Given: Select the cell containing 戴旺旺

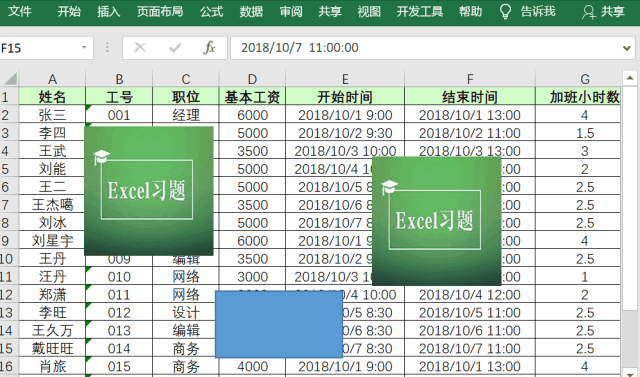Looking at the screenshot, I should coord(52,348).
